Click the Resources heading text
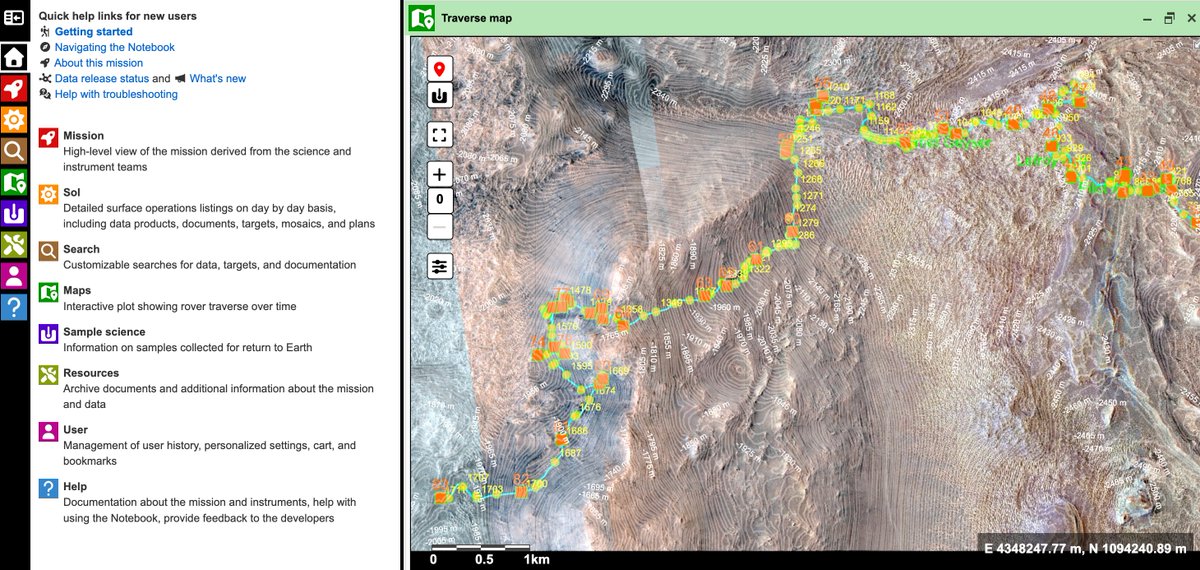 tap(91, 373)
